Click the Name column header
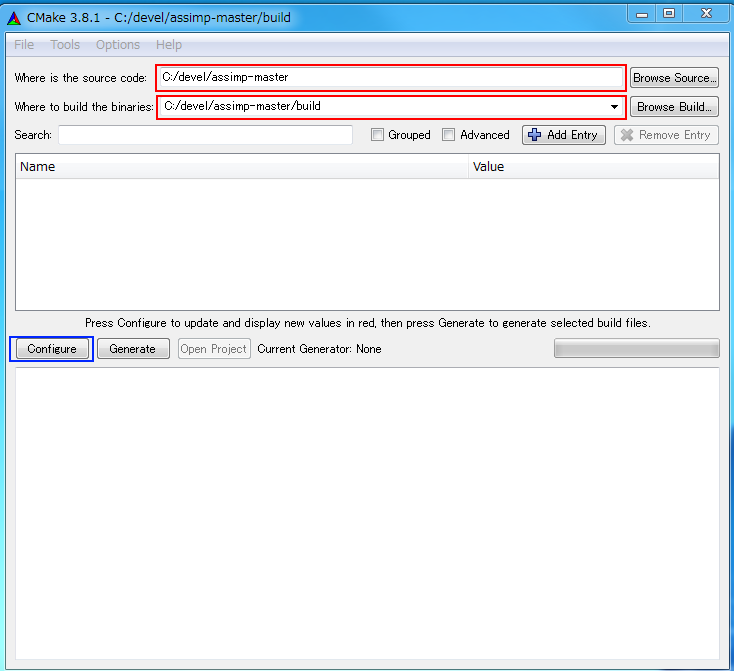 pos(242,167)
